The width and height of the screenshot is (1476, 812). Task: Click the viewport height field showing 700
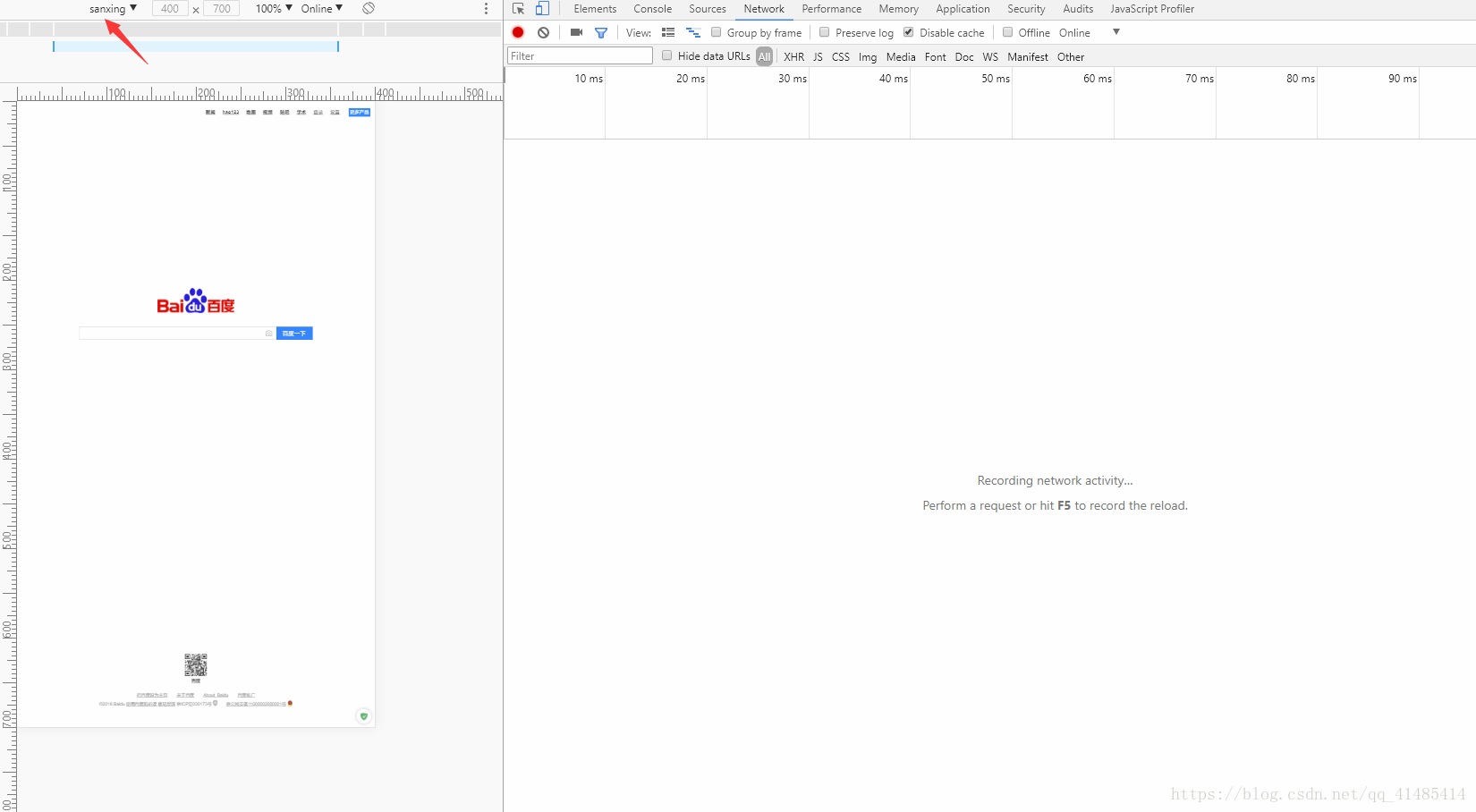pos(222,8)
